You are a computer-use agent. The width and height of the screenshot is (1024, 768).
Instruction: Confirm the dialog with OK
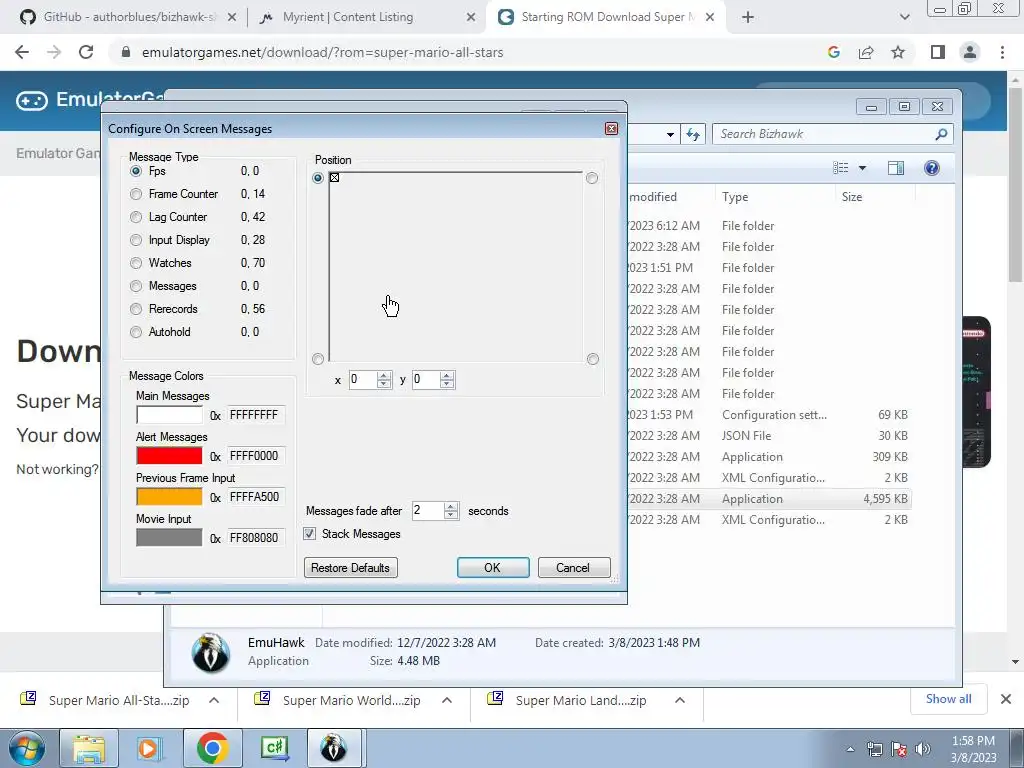[493, 568]
